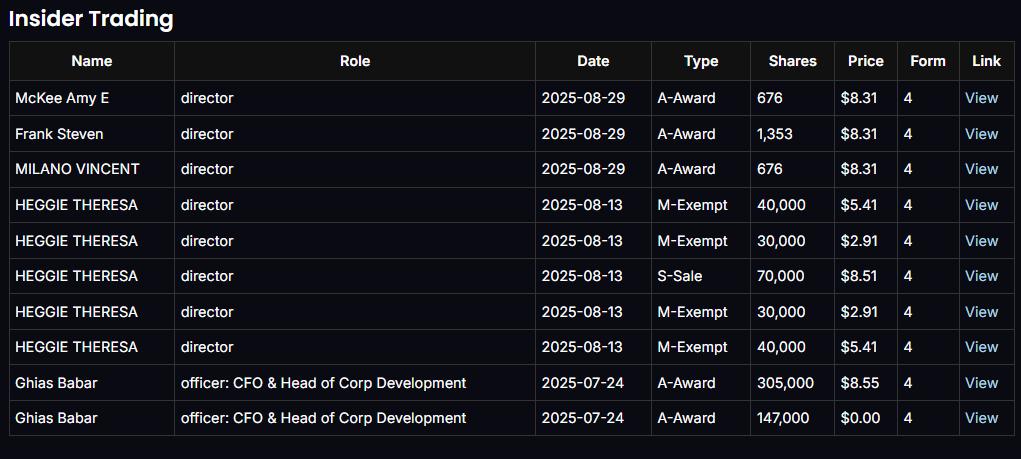
Task: Open the View link for McKee Amy E
Action: tap(981, 98)
